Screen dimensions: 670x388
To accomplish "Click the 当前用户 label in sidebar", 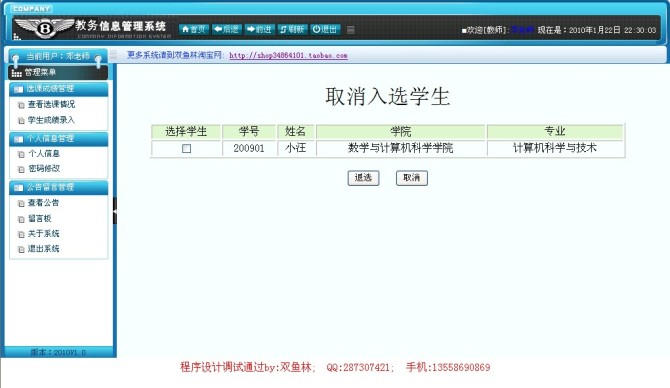I will [58, 56].
